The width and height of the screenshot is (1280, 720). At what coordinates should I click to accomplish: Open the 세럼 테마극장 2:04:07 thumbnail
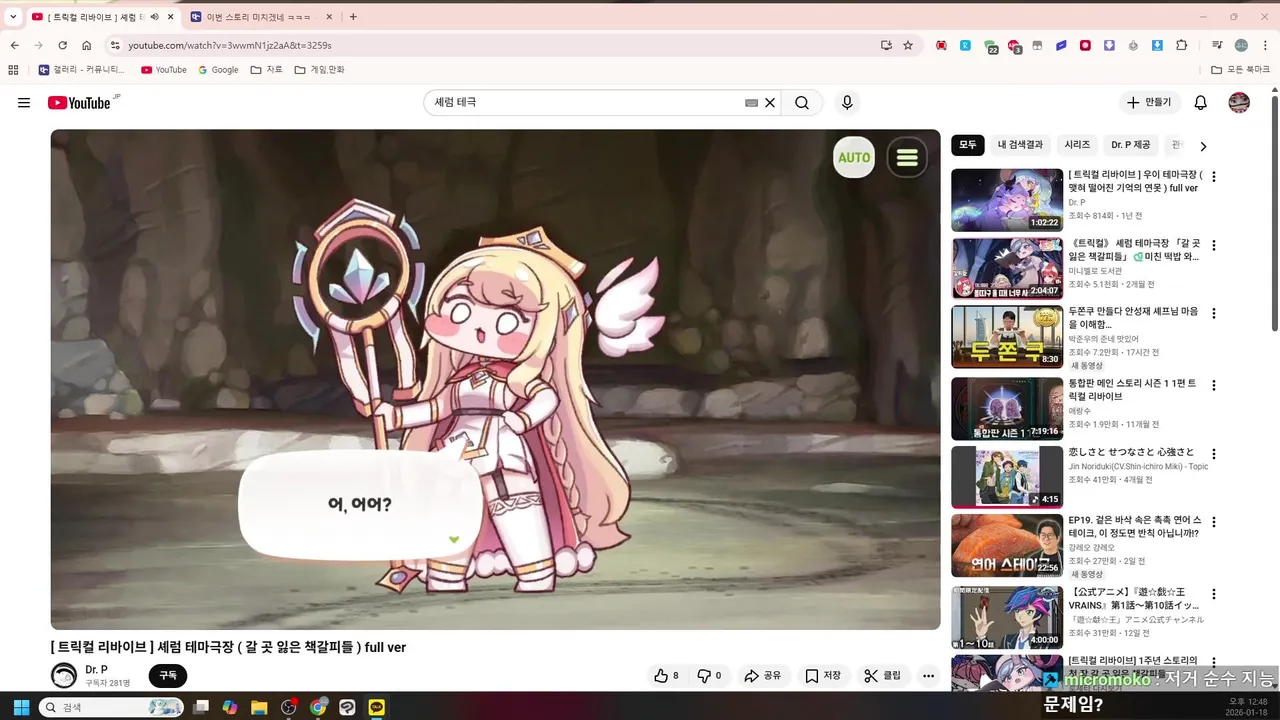click(x=1007, y=269)
